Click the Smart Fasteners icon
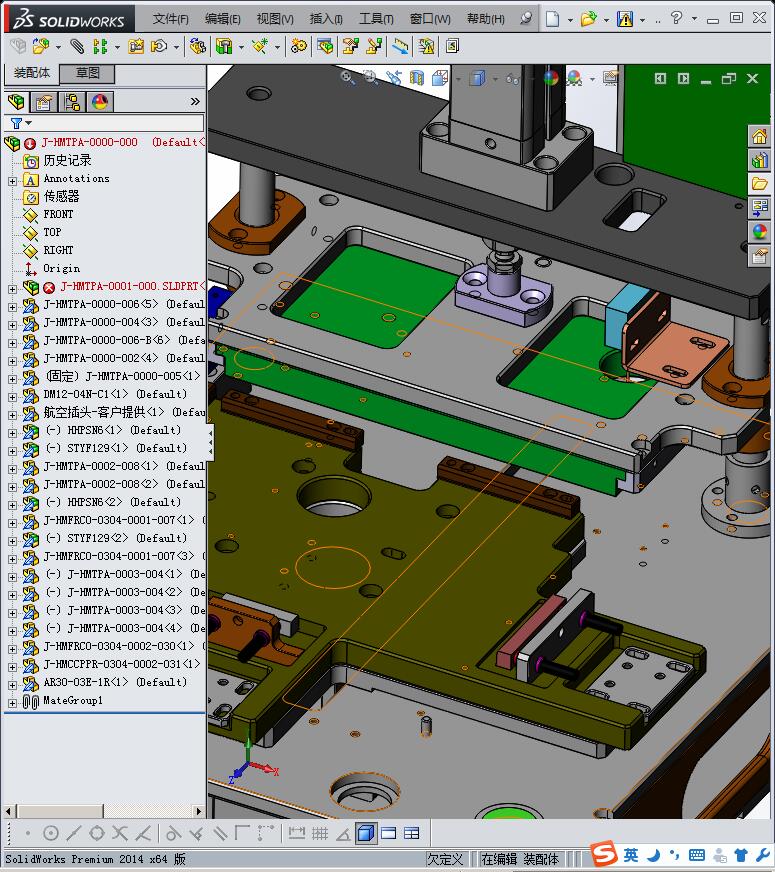This screenshot has height=872, width=775. 136,46
